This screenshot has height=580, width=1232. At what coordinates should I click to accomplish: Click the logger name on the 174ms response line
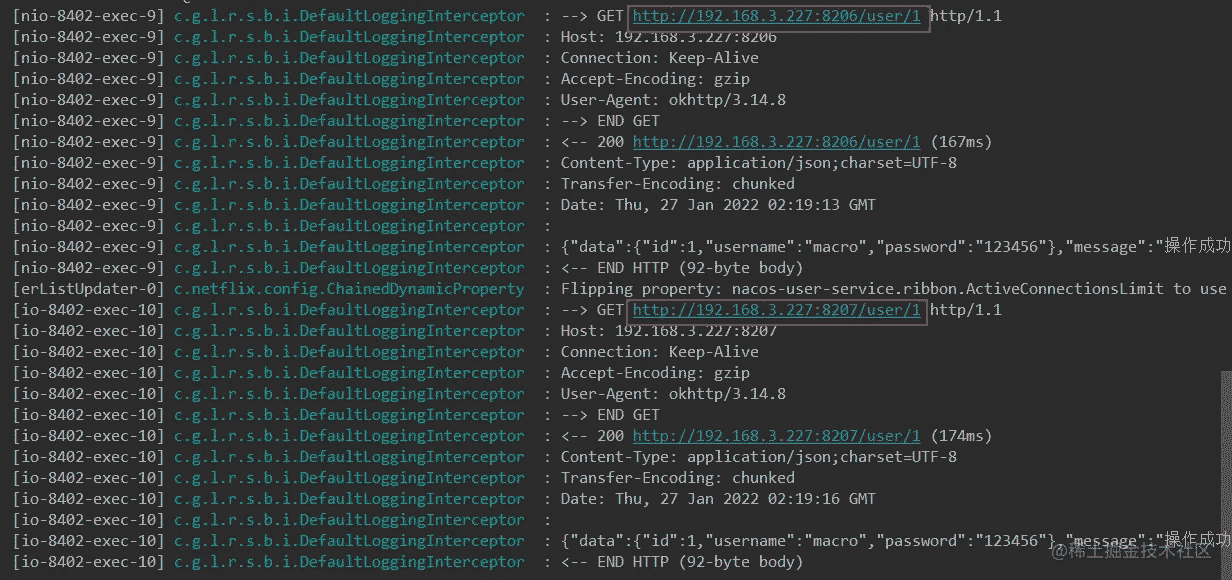(x=349, y=436)
